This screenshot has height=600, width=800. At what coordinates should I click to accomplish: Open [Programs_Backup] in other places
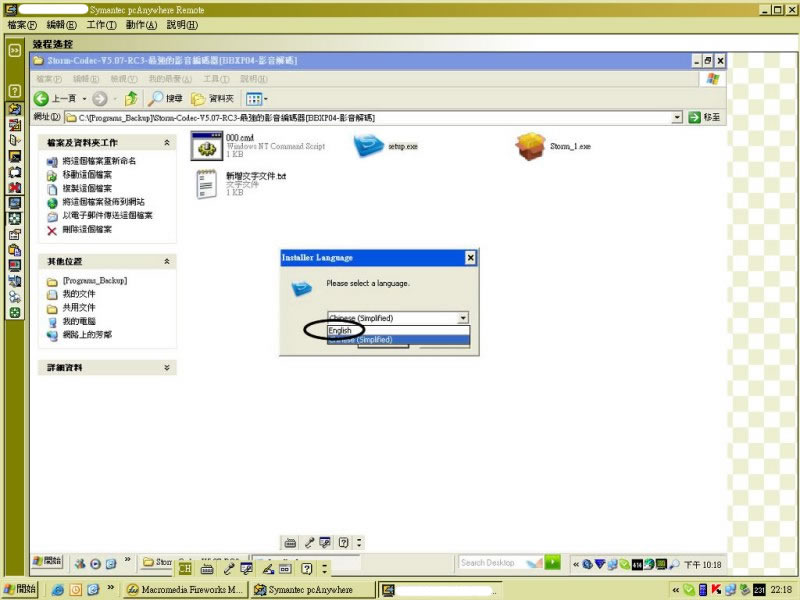click(x=95, y=281)
